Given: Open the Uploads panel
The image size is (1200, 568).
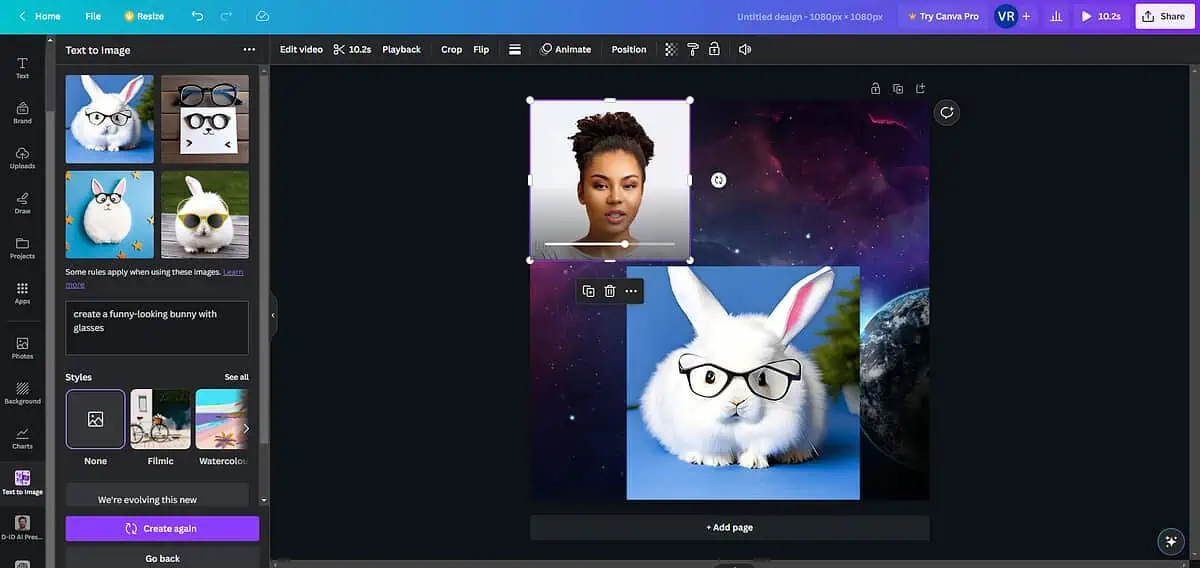Looking at the screenshot, I should 22,157.
